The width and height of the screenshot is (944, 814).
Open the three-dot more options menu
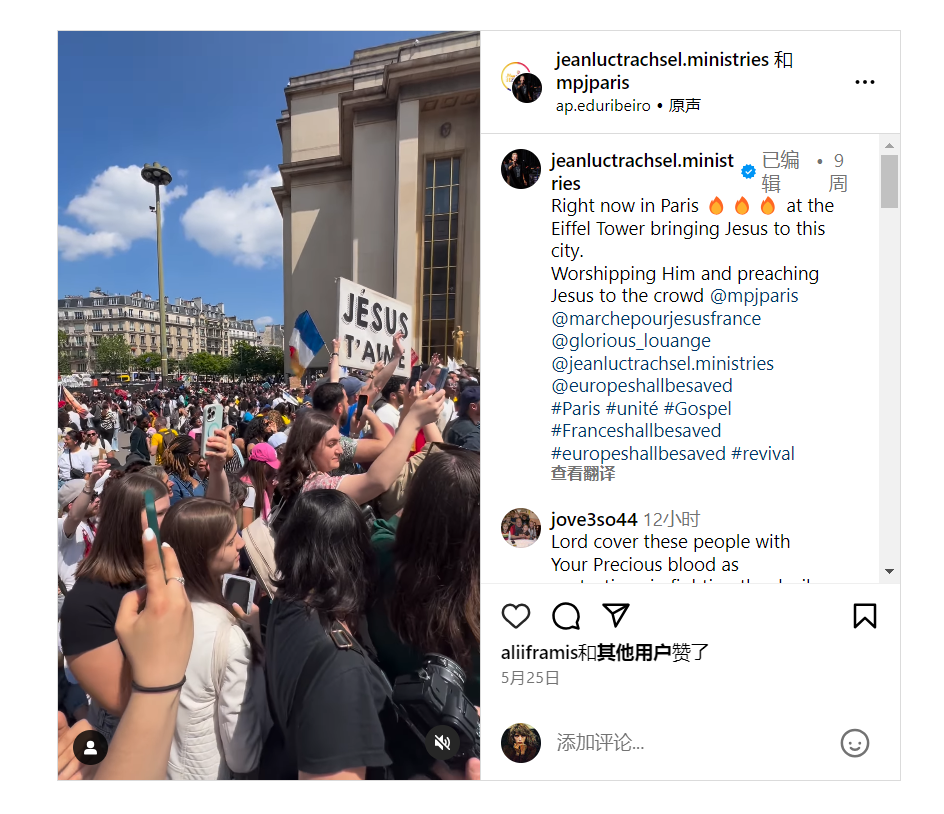pyautogui.click(x=865, y=82)
